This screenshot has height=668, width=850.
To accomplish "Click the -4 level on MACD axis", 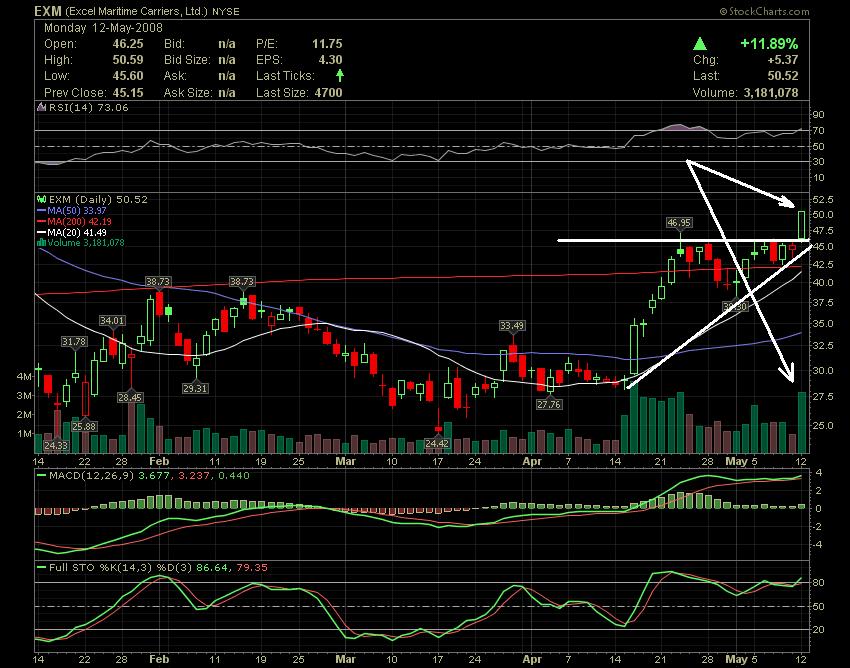I will (x=817, y=545).
